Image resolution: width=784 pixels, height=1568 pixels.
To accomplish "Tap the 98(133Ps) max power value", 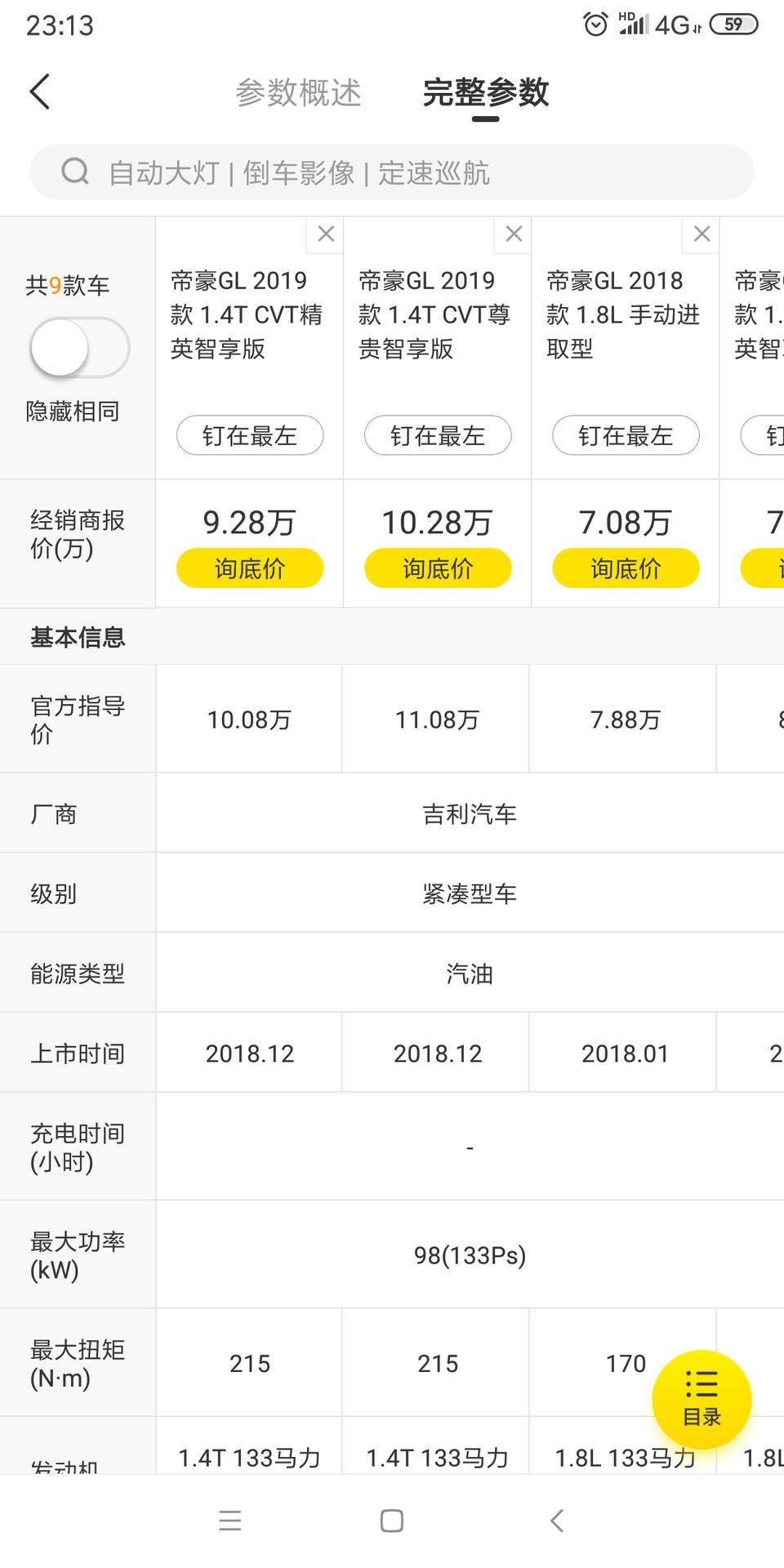I will point(470,1254).
